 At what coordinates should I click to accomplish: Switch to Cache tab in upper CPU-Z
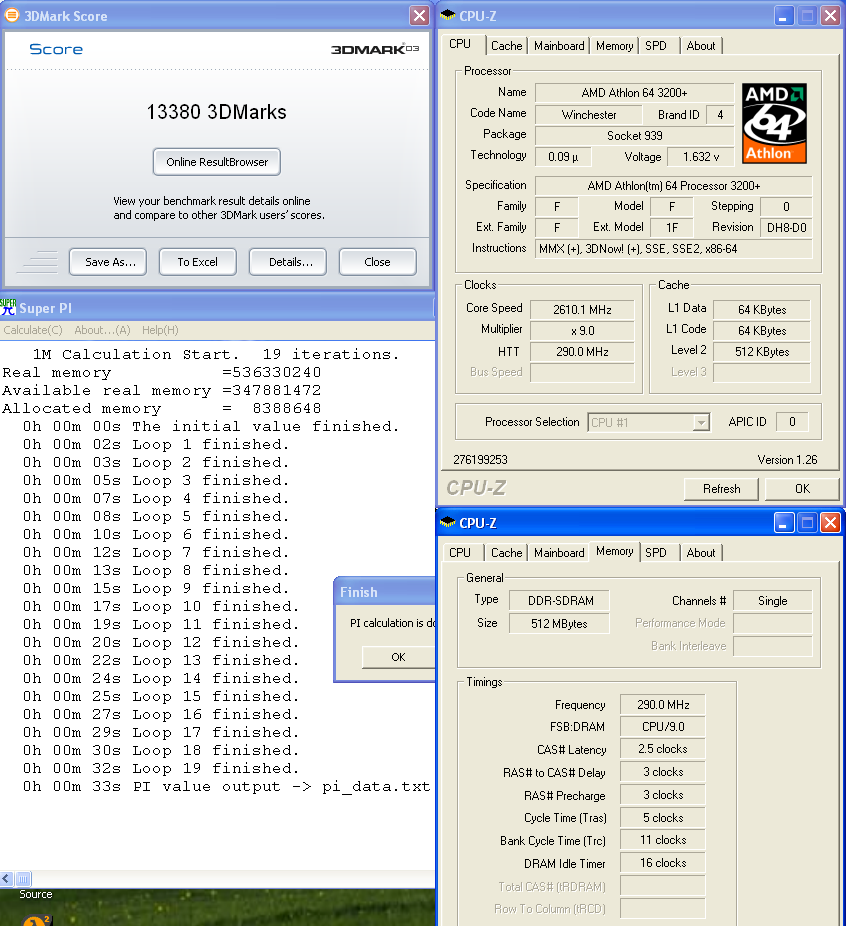[507, 45]
